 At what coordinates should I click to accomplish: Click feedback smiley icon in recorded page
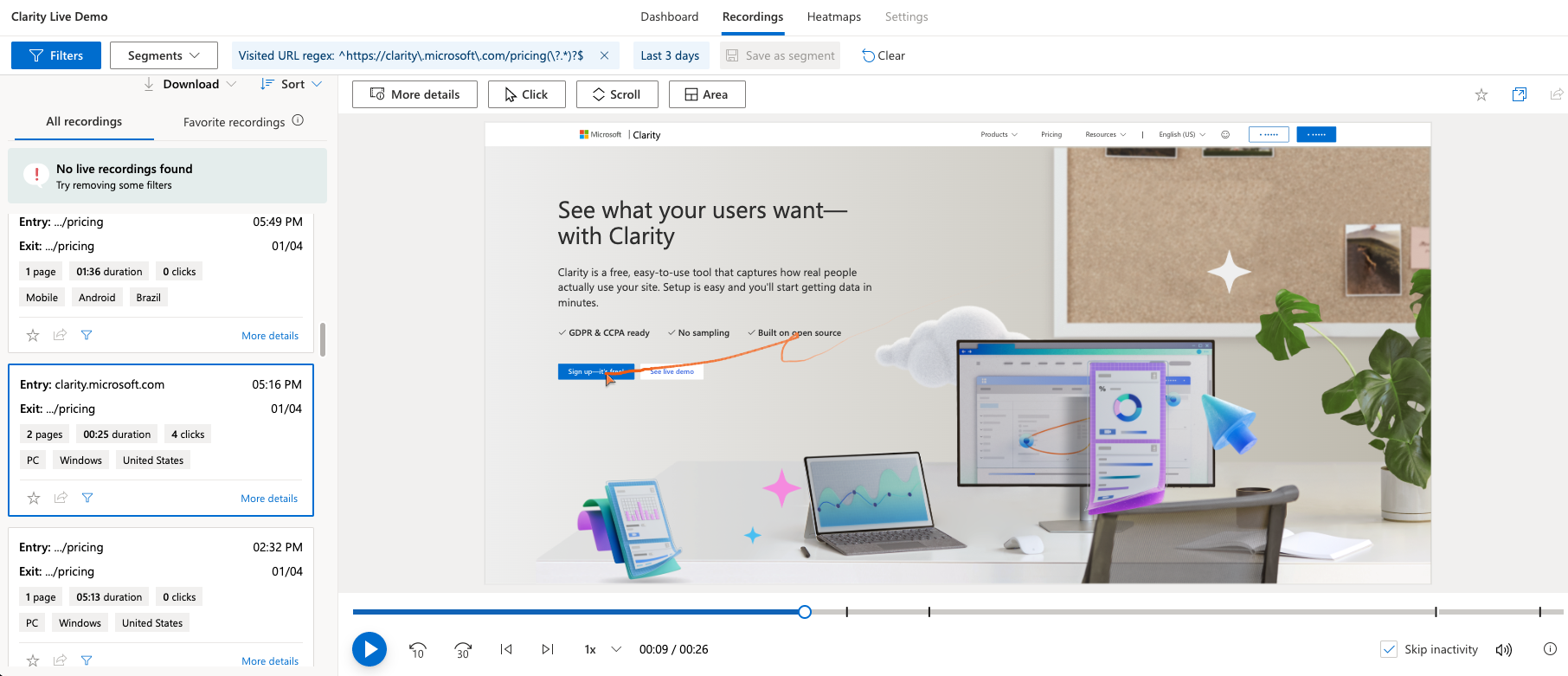1225,134
